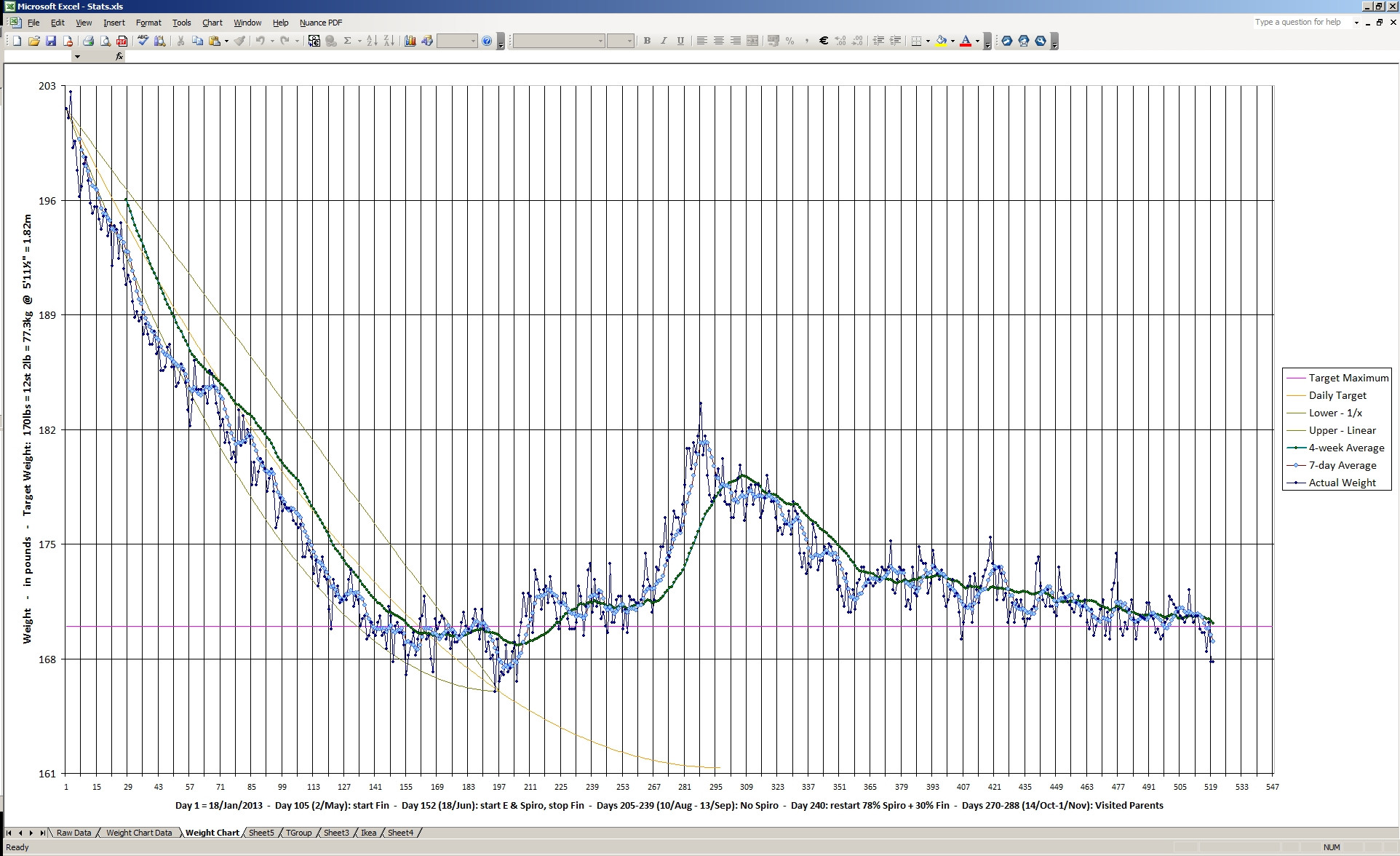Open the paste options dropdown arrow
1400x856 pixels.
pos(226,41)
